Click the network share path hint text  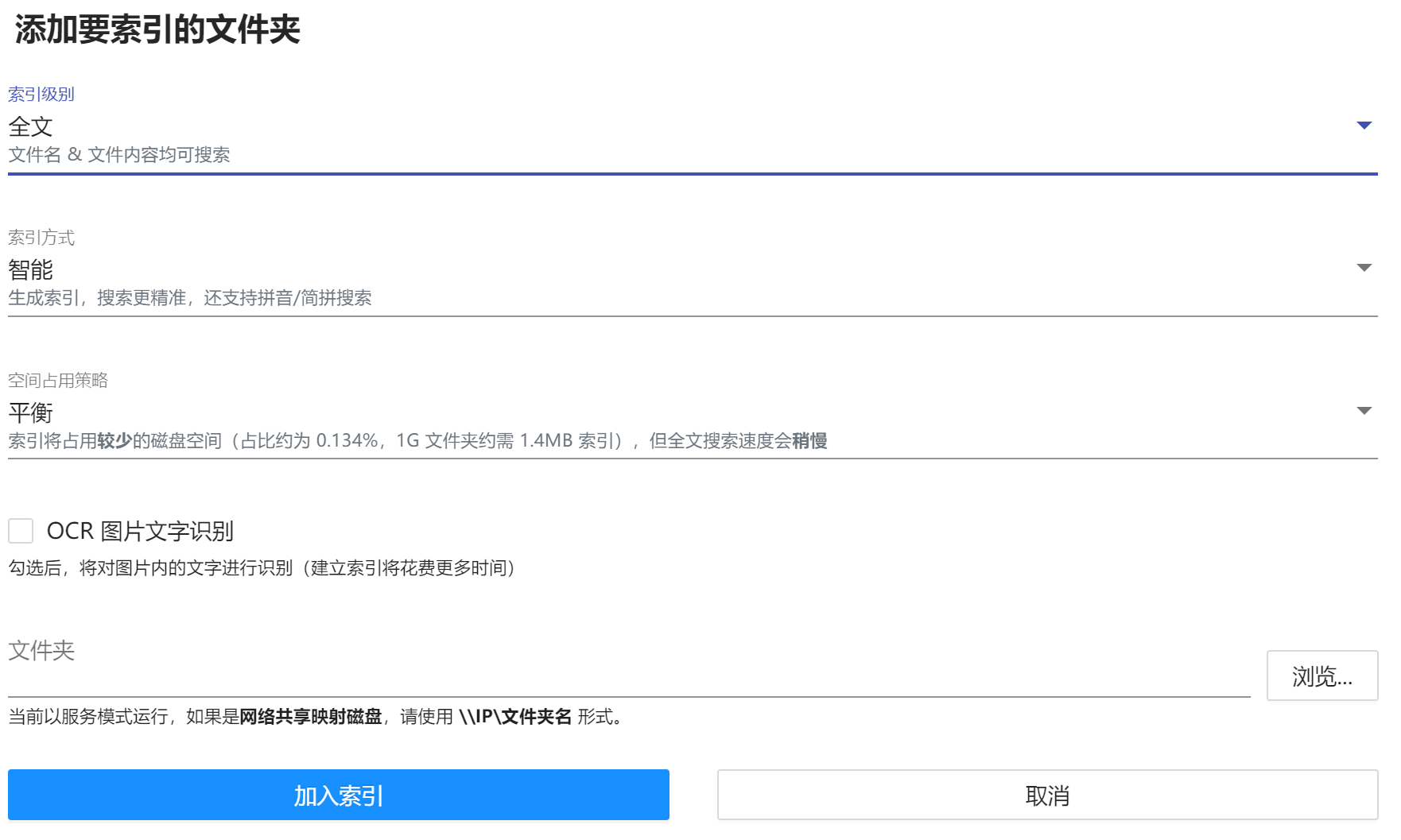tap(315, 717)
